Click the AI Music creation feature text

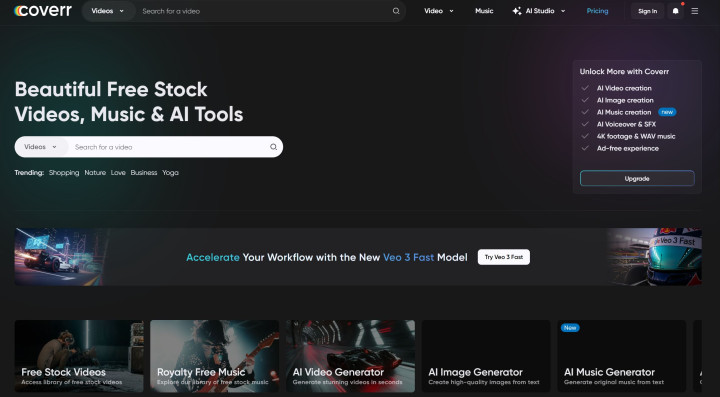tap(624, 112)
